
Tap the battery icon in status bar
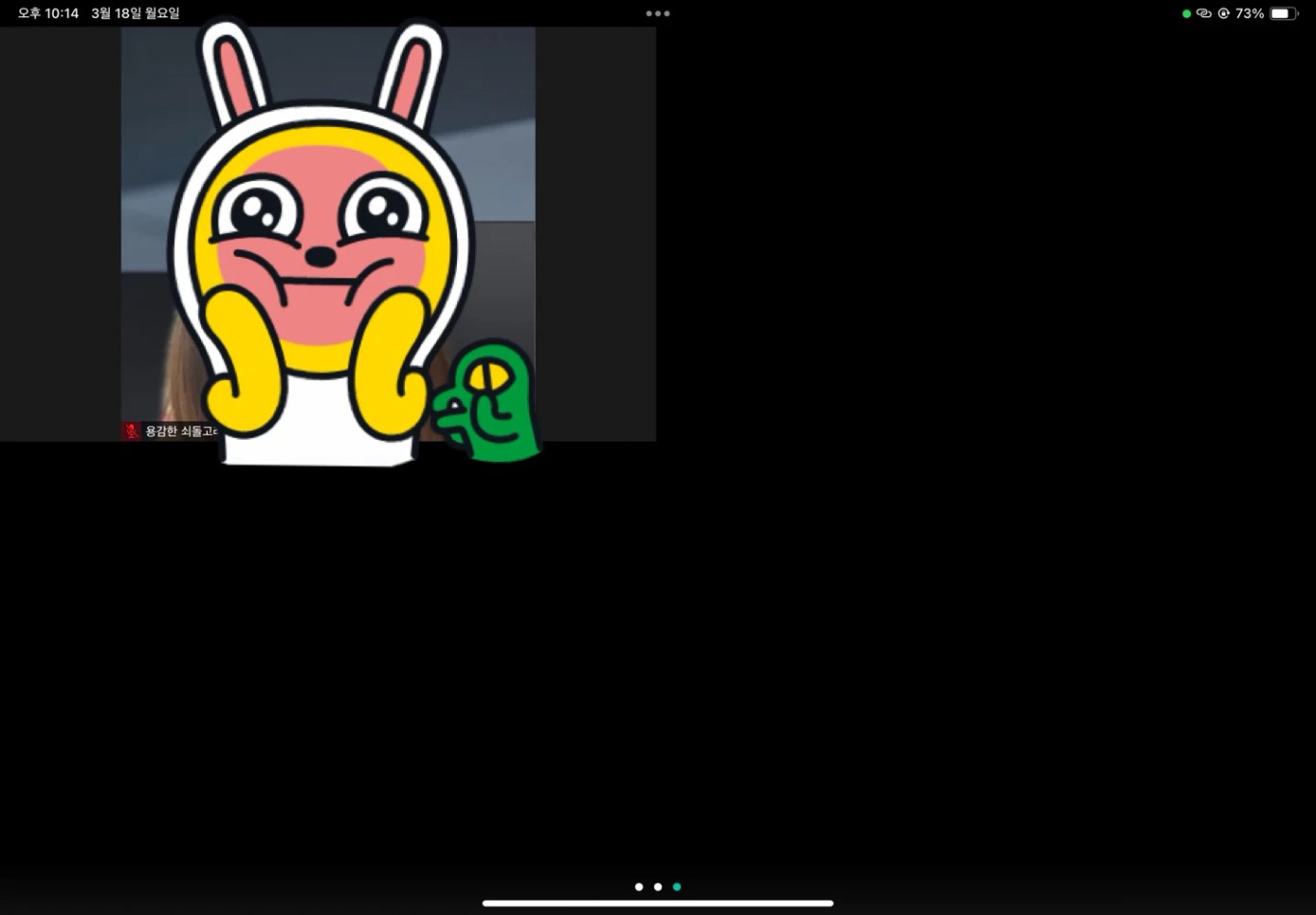click(1284, 13)
